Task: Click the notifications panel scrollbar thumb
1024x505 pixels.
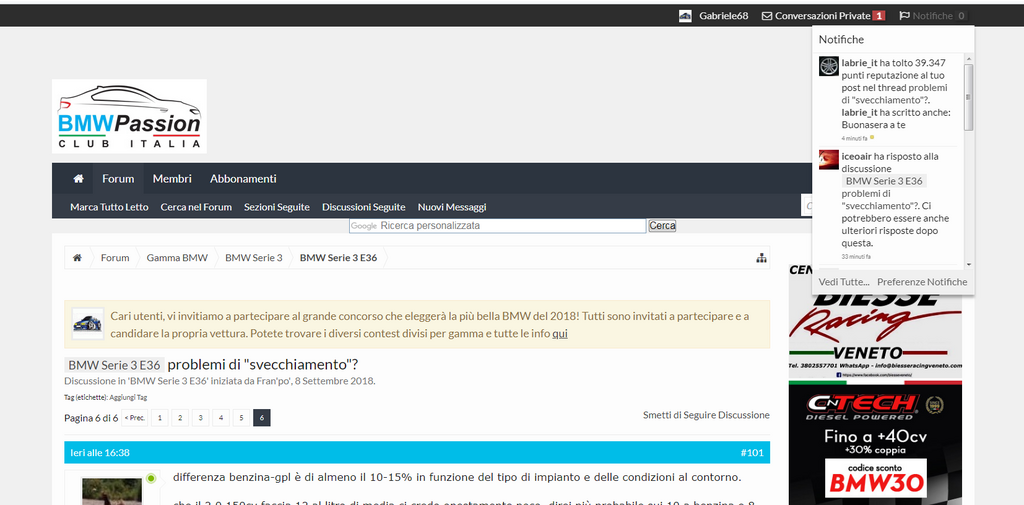Action: point(968,97)
